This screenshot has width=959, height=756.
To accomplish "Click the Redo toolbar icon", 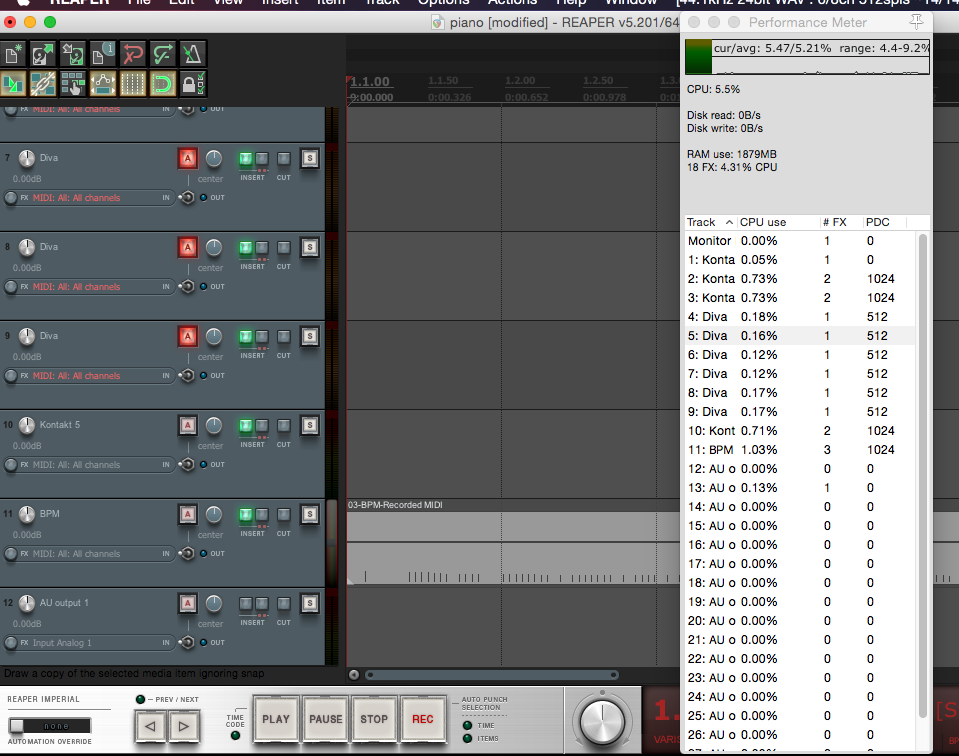I will click(163, 54).
